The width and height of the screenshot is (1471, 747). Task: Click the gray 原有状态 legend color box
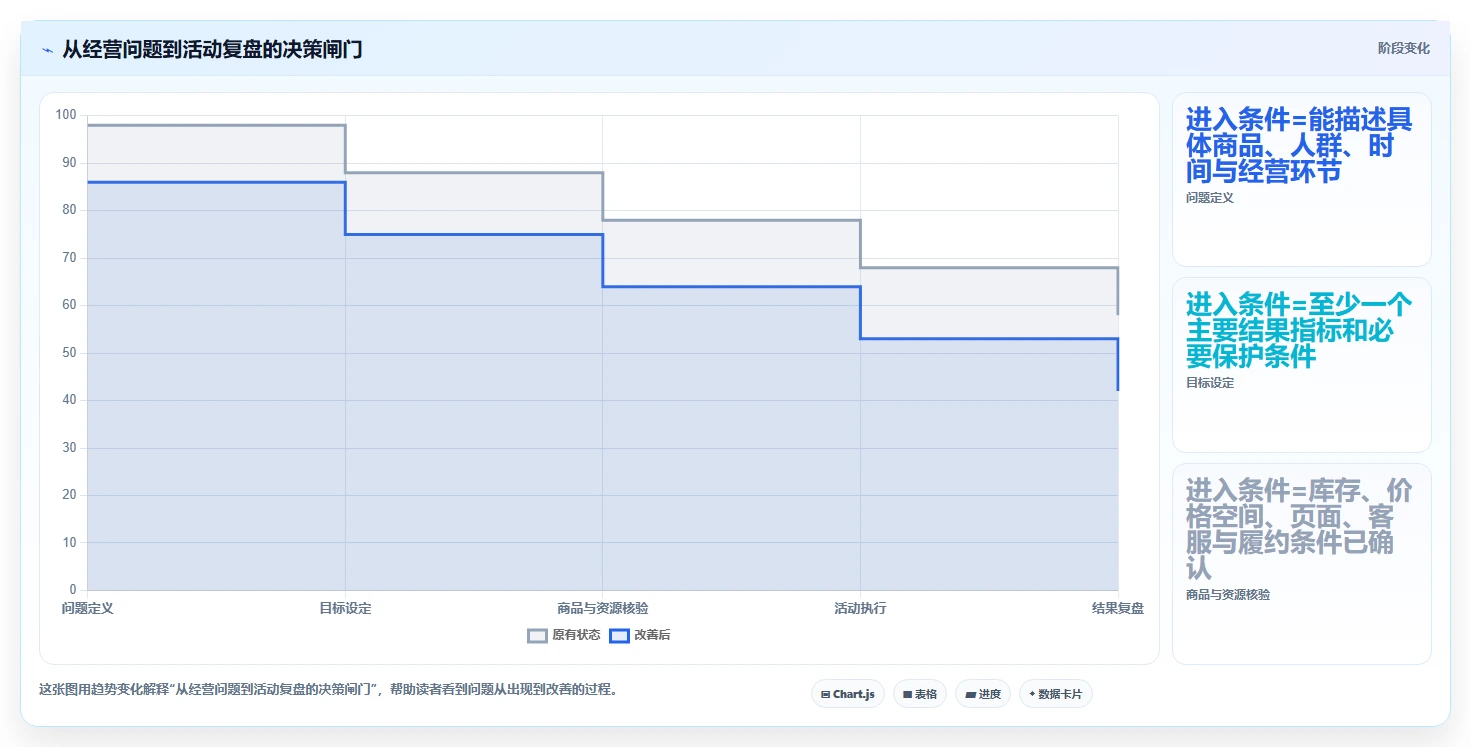pyautogui.click(x=537, y=635)
